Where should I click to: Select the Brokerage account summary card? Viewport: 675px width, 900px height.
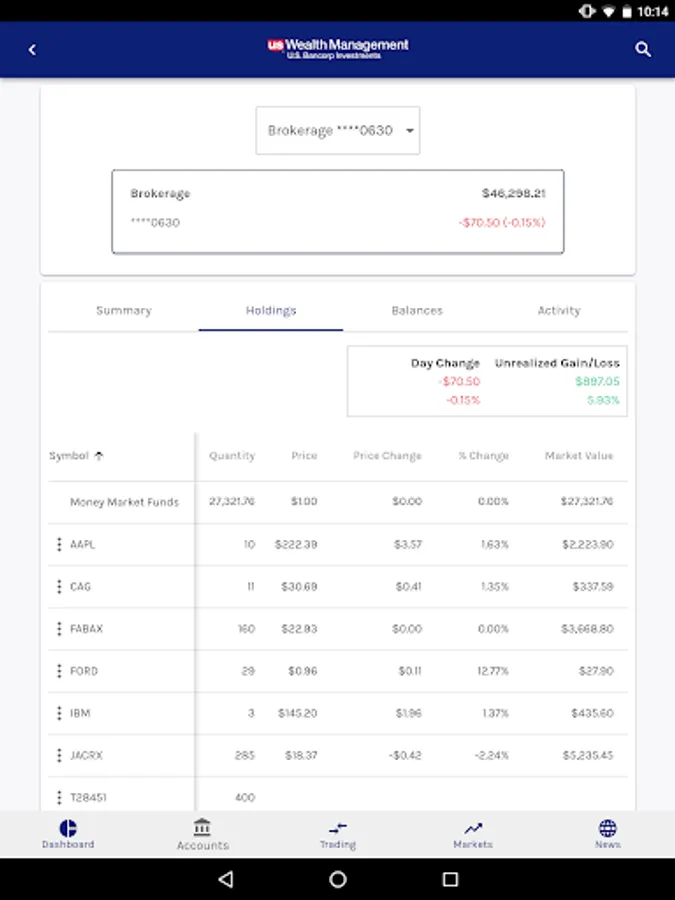coord(338,211)
